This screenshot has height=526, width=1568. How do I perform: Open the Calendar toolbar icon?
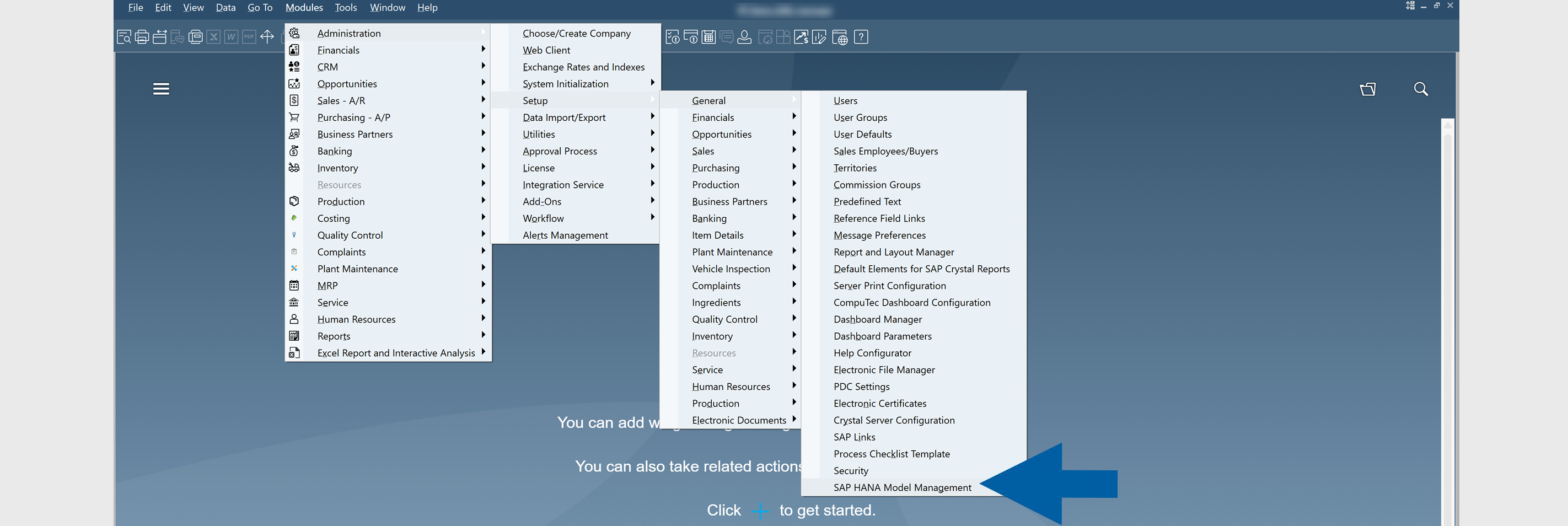tap(708, 37)
